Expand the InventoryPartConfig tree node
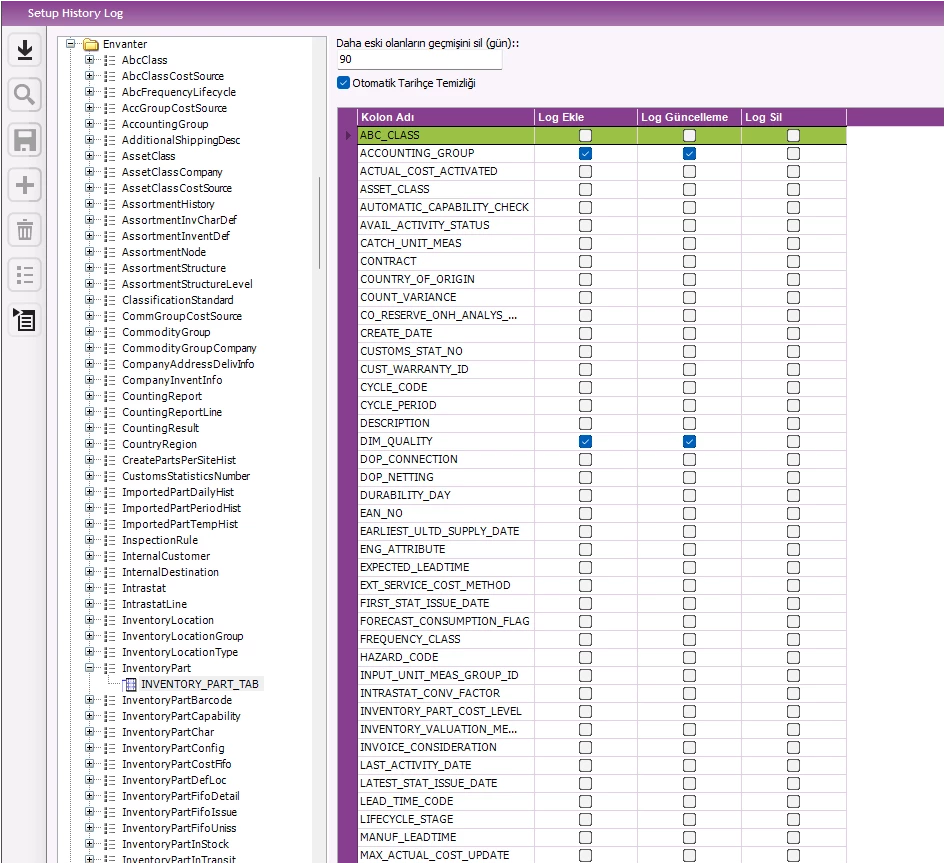Image resolution: width=945 pixels, height=864 pixels. (89, 748)
